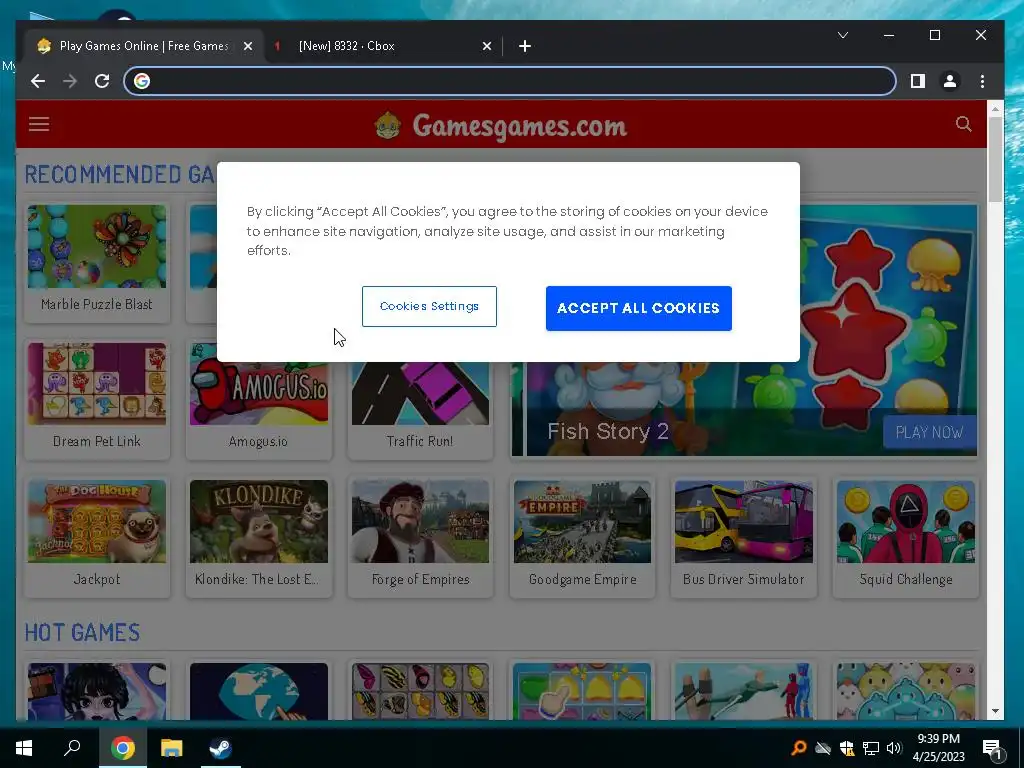The image size is (1024, 768).
Task: Open Squid Challenge game card
Action: 906,537
